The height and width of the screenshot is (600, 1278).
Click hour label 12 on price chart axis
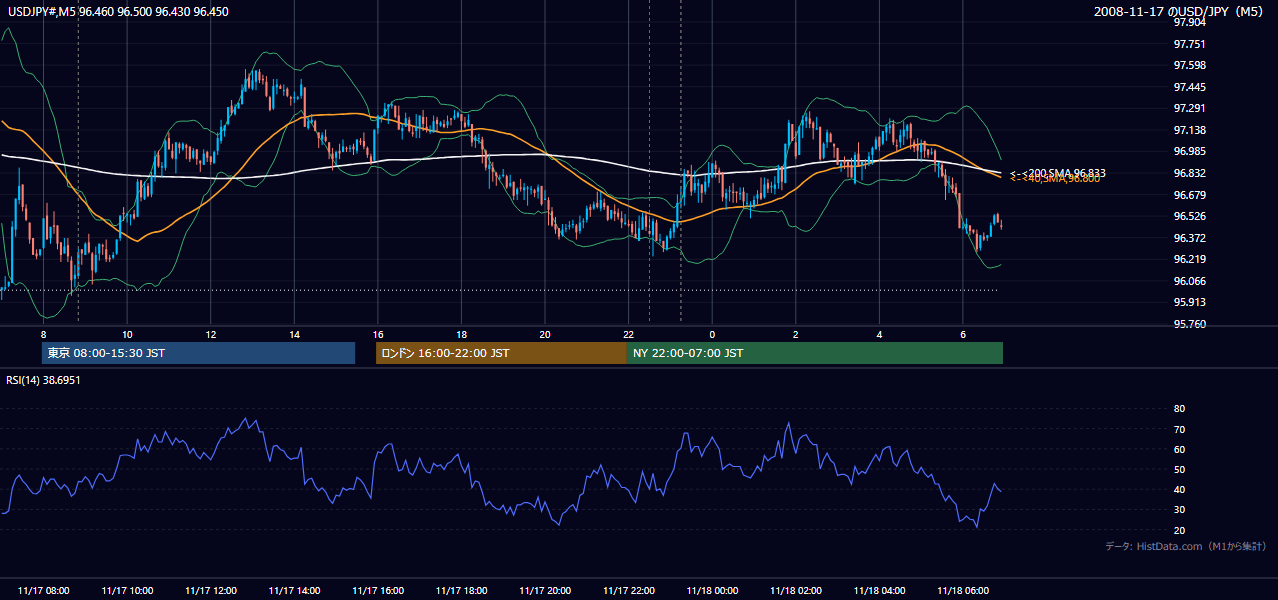tap(210, 334)
